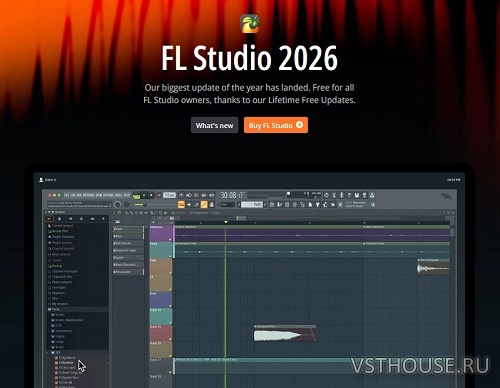Open Recent files in browser
This screenshot has height=388, width=500.
(x=60, y=231)
